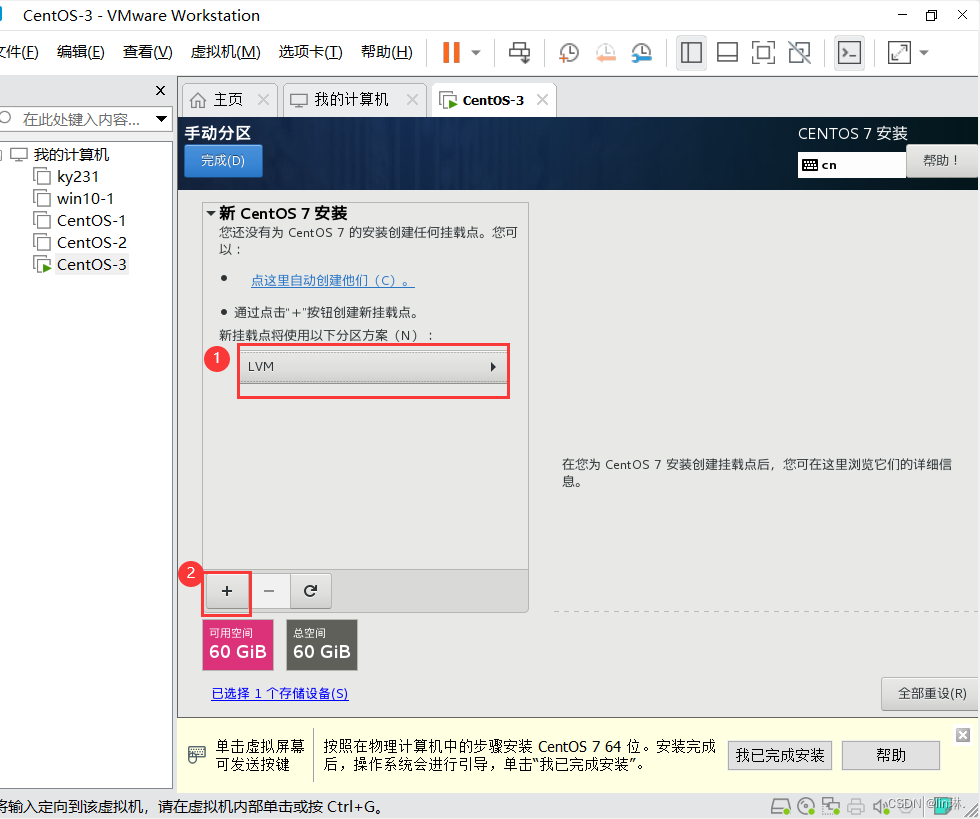980x819 pixels.
Task: Click the reload storage configuration icon
Action: [310, 591]
